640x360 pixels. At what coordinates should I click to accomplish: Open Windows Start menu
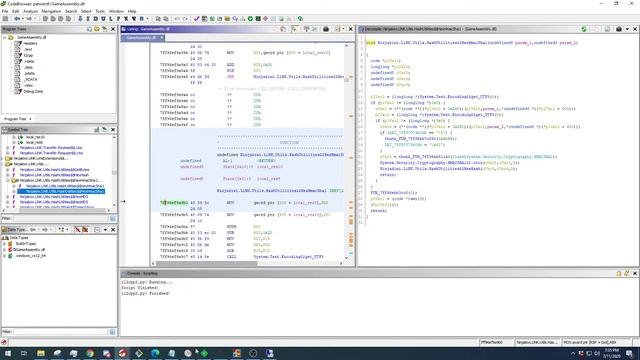point(7,353)
